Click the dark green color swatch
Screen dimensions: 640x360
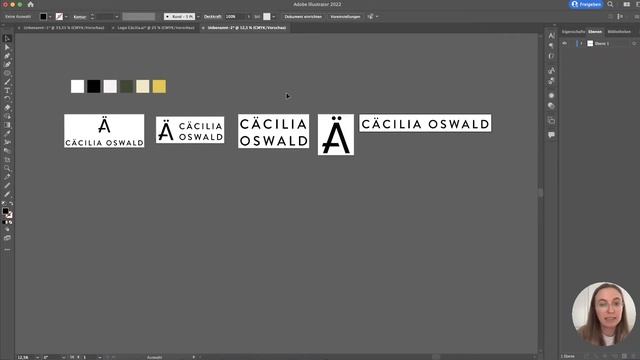[x=126, y=87]
